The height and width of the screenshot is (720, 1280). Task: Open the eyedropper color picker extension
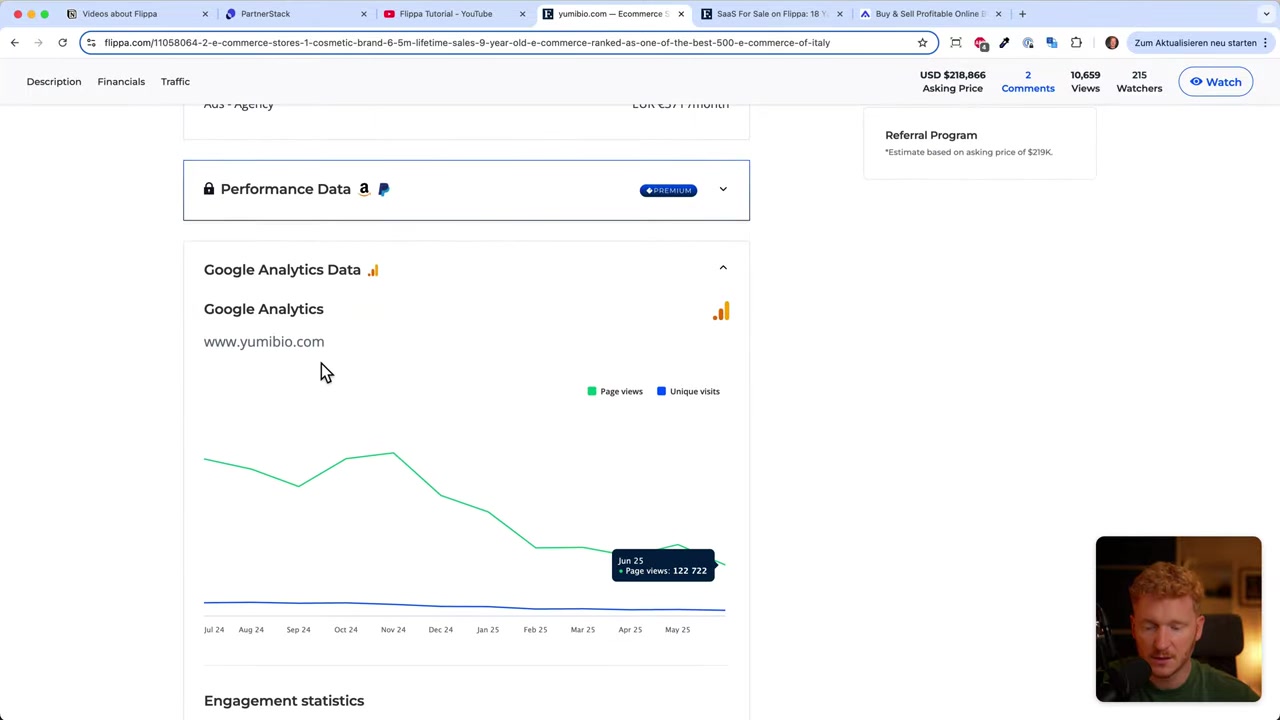click(1004, 42)
